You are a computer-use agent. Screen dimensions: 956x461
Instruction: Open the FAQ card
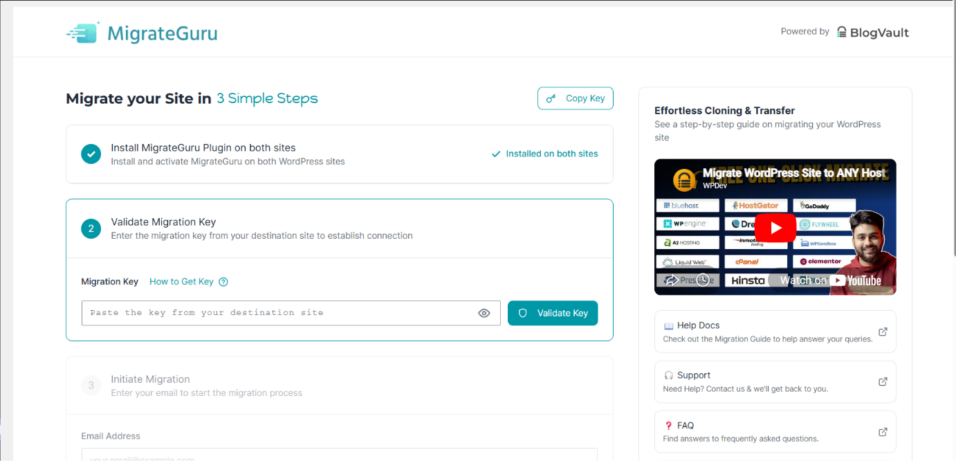[x=775, y=432]
